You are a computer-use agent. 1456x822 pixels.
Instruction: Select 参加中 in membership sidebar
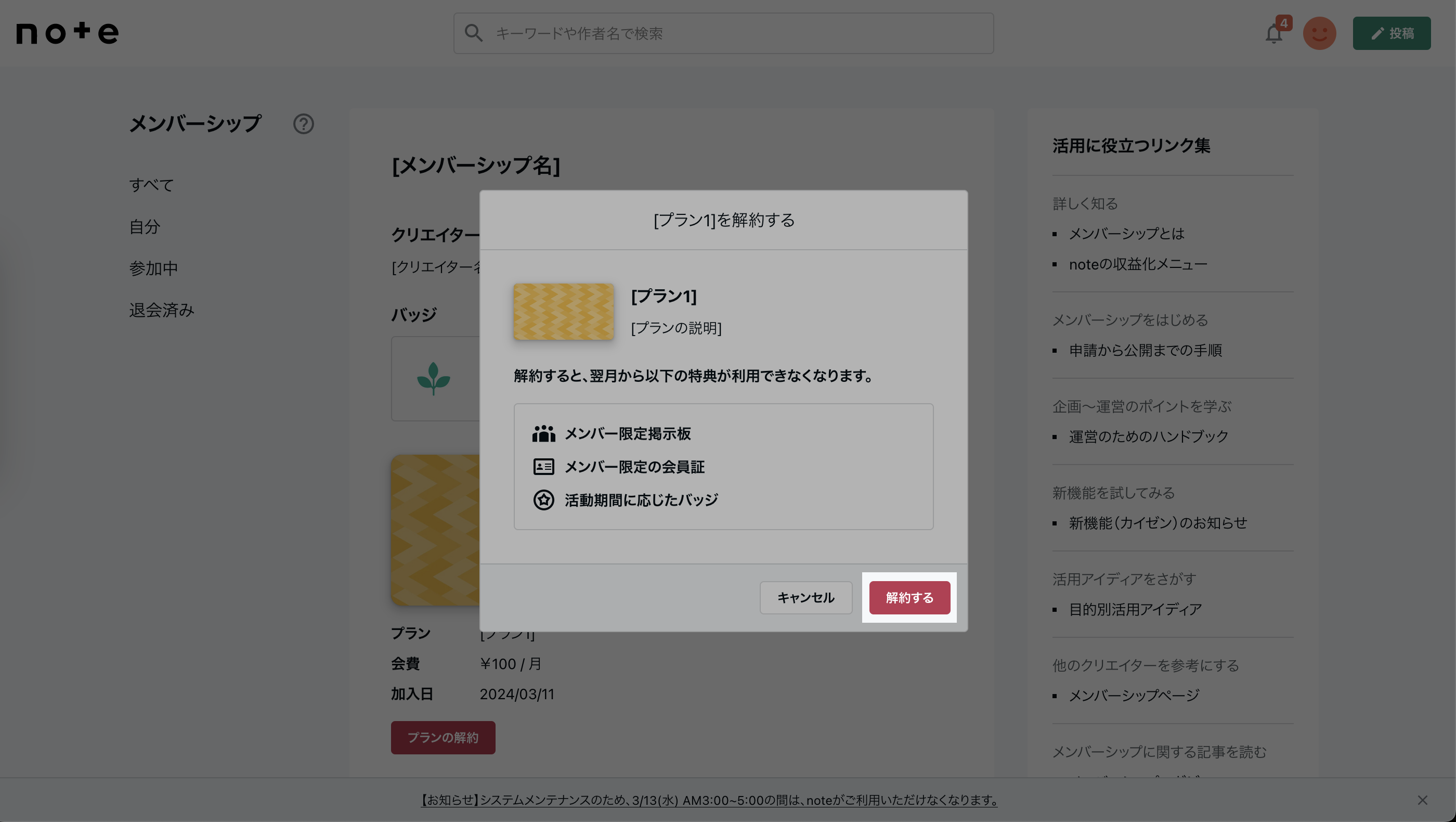tap(154, 268)
